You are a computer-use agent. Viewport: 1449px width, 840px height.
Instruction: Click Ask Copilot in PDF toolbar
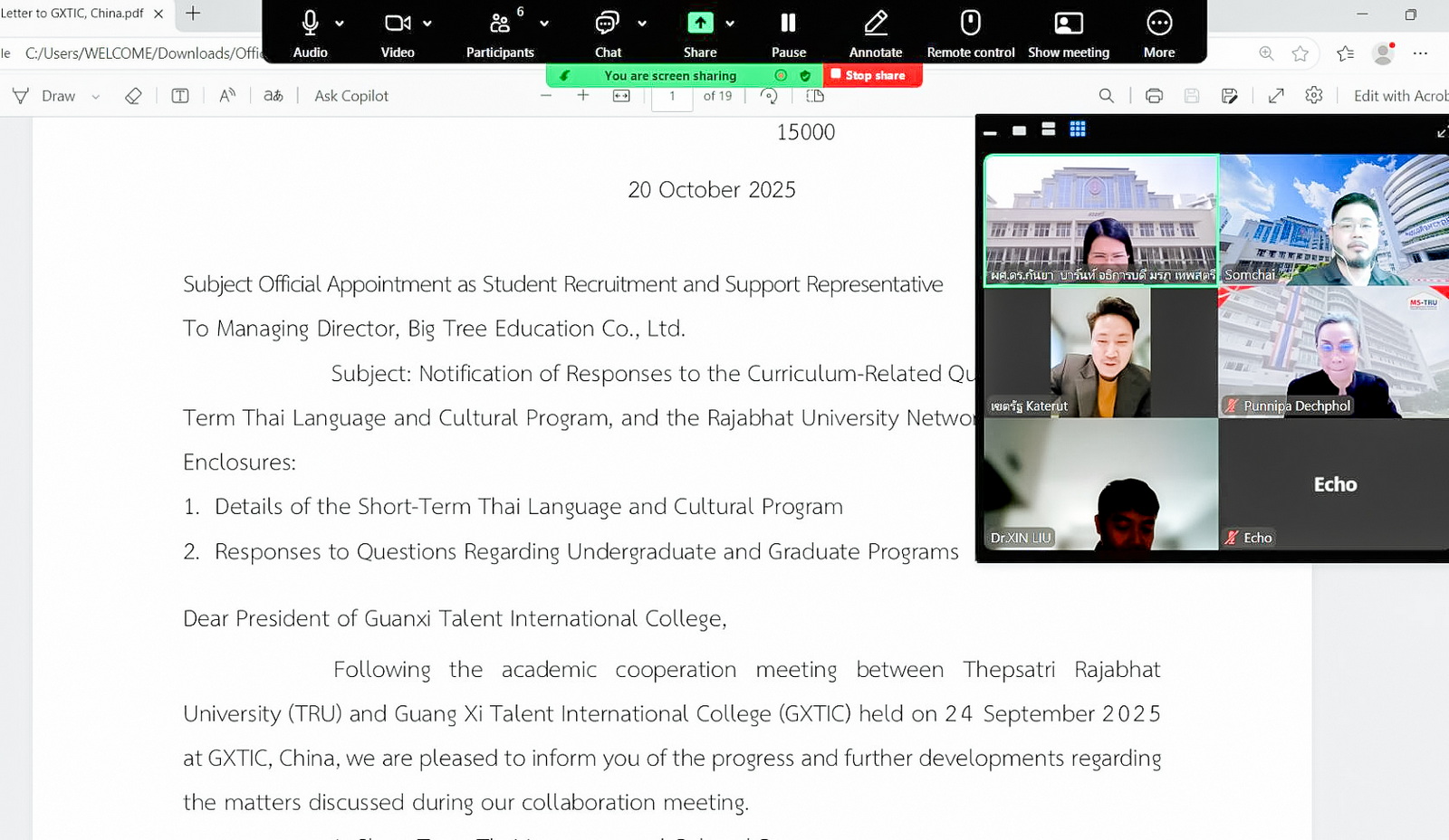point(351,96)
